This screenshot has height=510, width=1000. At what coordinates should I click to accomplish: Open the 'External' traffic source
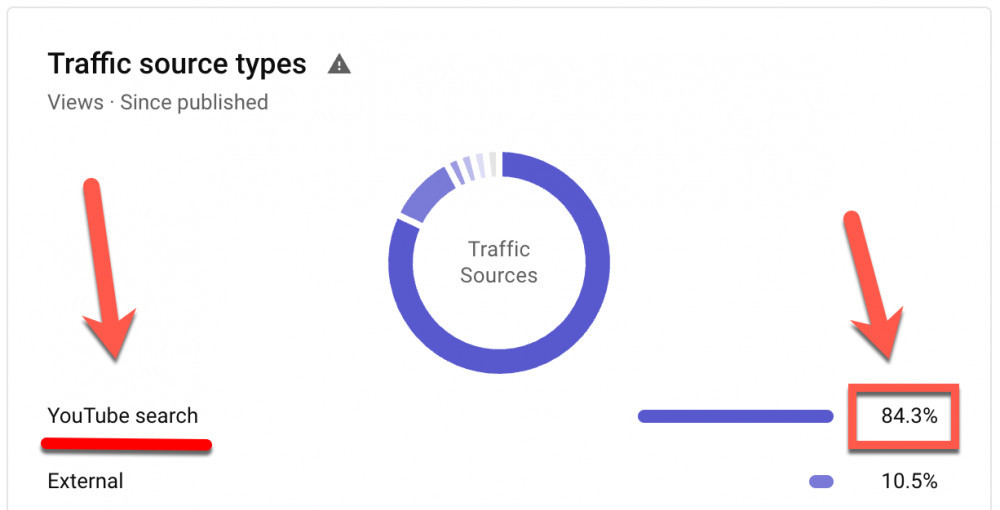pos(85,481)
